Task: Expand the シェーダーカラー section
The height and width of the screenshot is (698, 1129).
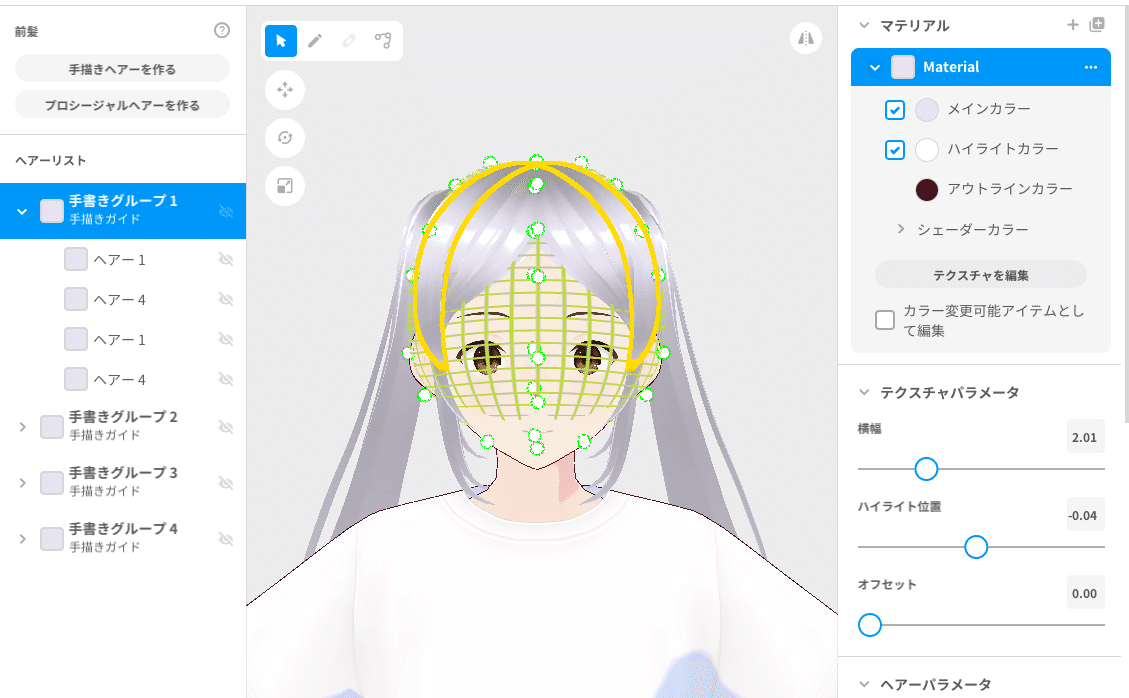Action: [x=901, y=229]
